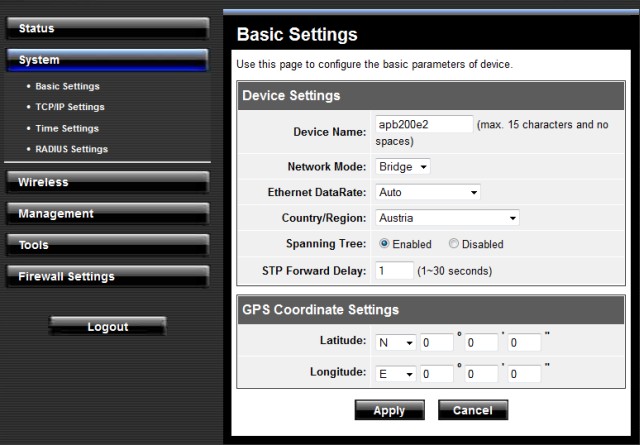Click the Device Name text field
The image size is (640, 445).
click(x=423, y=124)
